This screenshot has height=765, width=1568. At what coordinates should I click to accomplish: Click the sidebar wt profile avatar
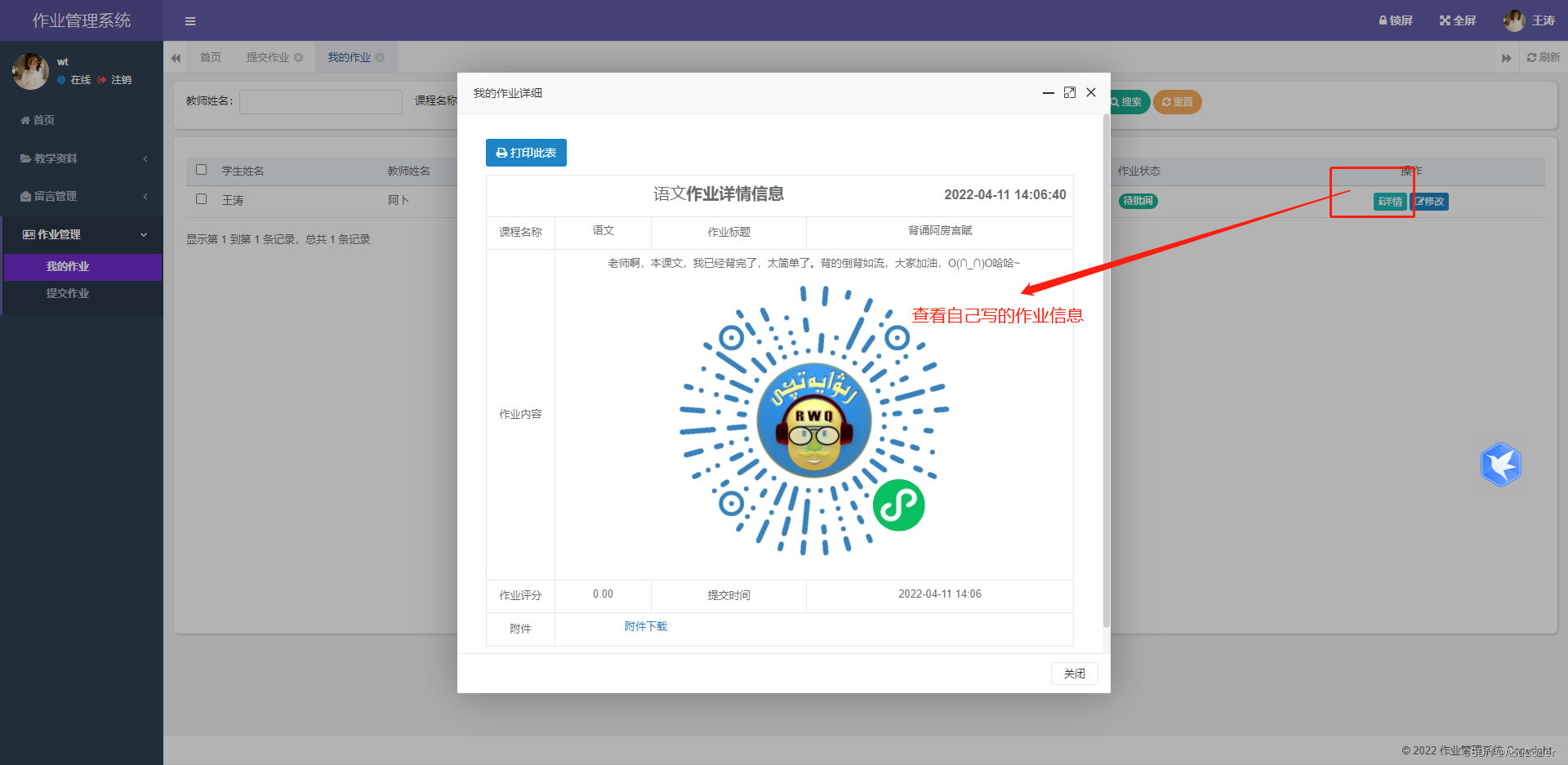pos(30,71)
